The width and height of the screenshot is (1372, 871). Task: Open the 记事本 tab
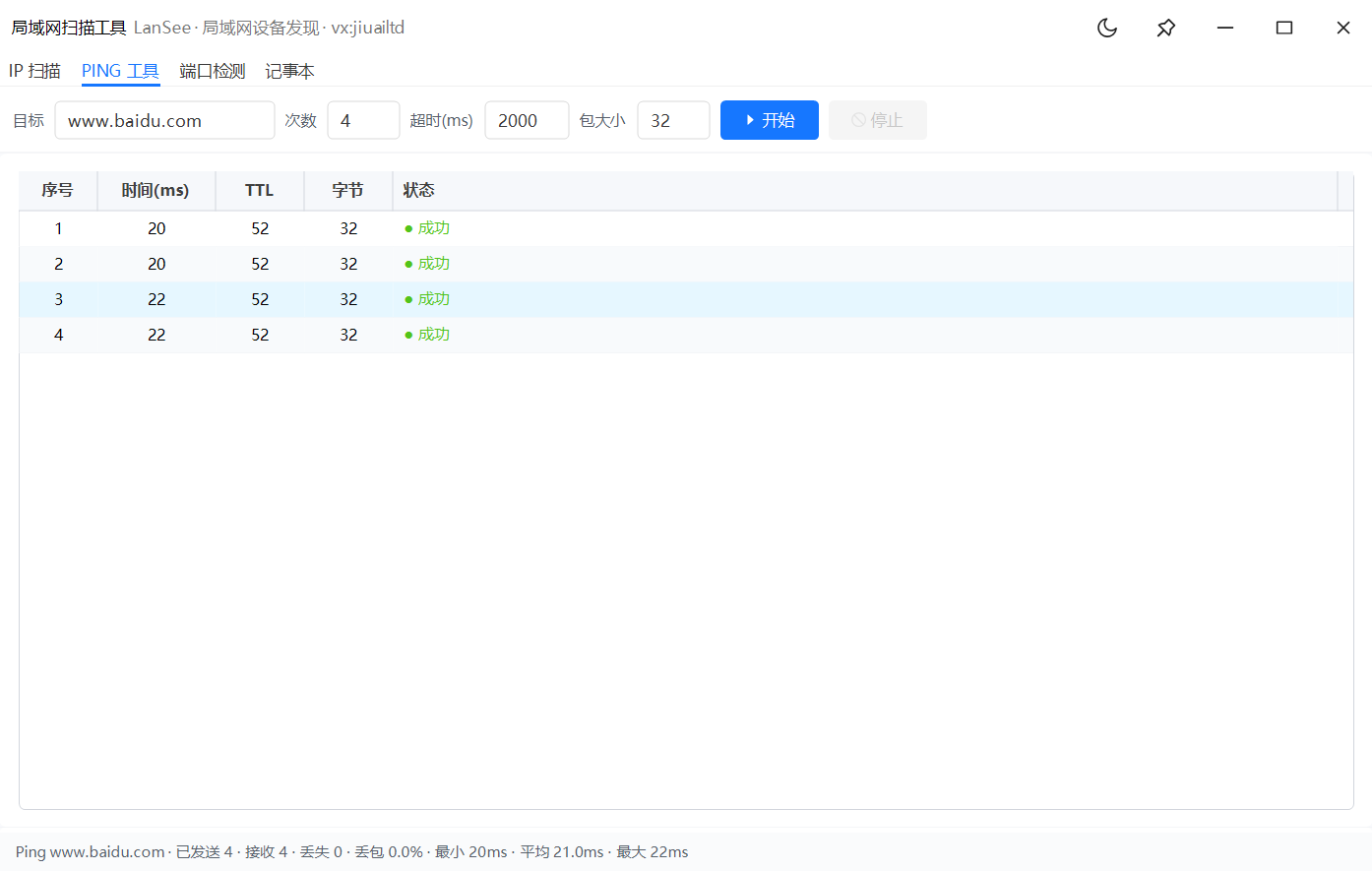[x=289, y=71]
